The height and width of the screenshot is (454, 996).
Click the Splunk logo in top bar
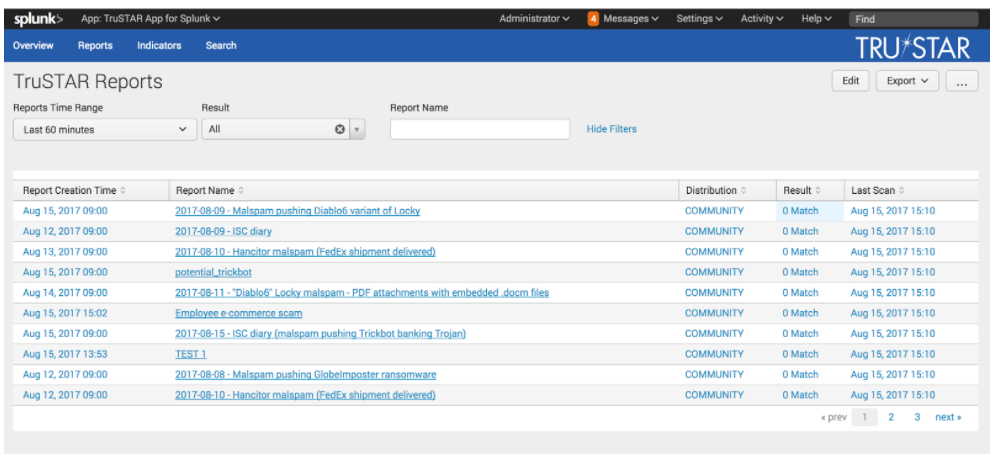tap(38, 18)
